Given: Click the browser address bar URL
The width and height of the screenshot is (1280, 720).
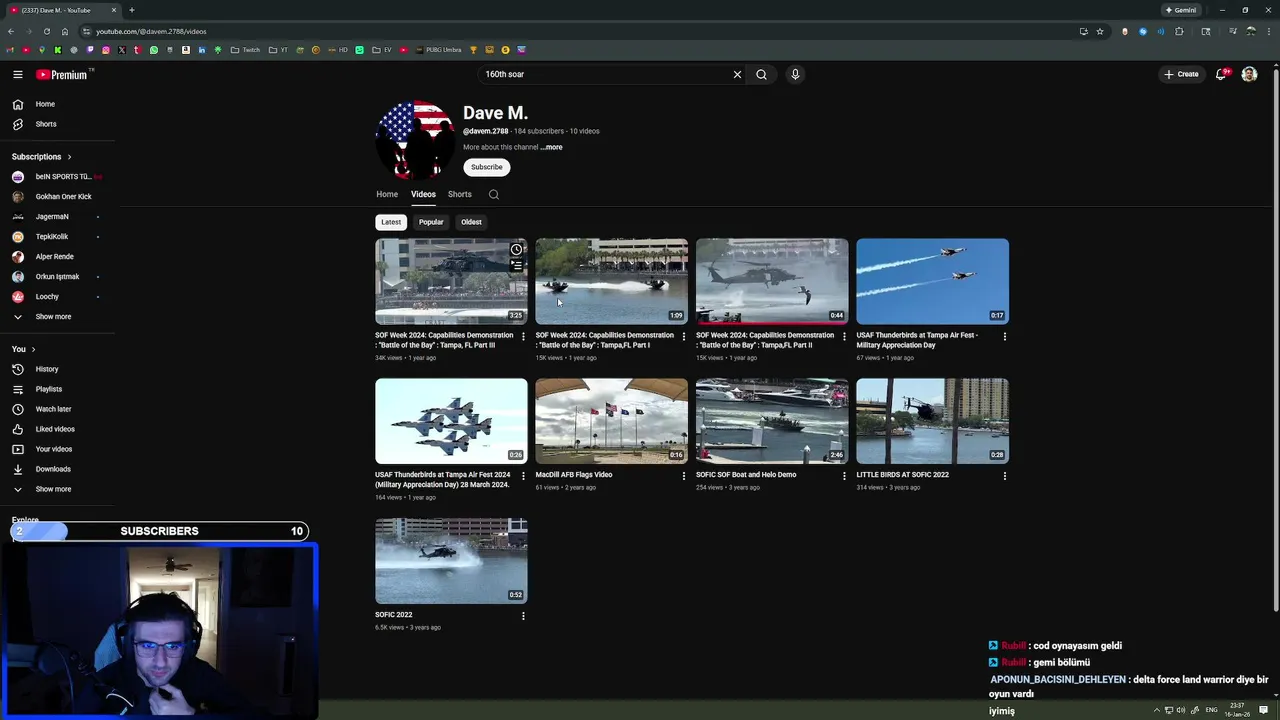Looking at the screenshot, I should coord(151,31).
